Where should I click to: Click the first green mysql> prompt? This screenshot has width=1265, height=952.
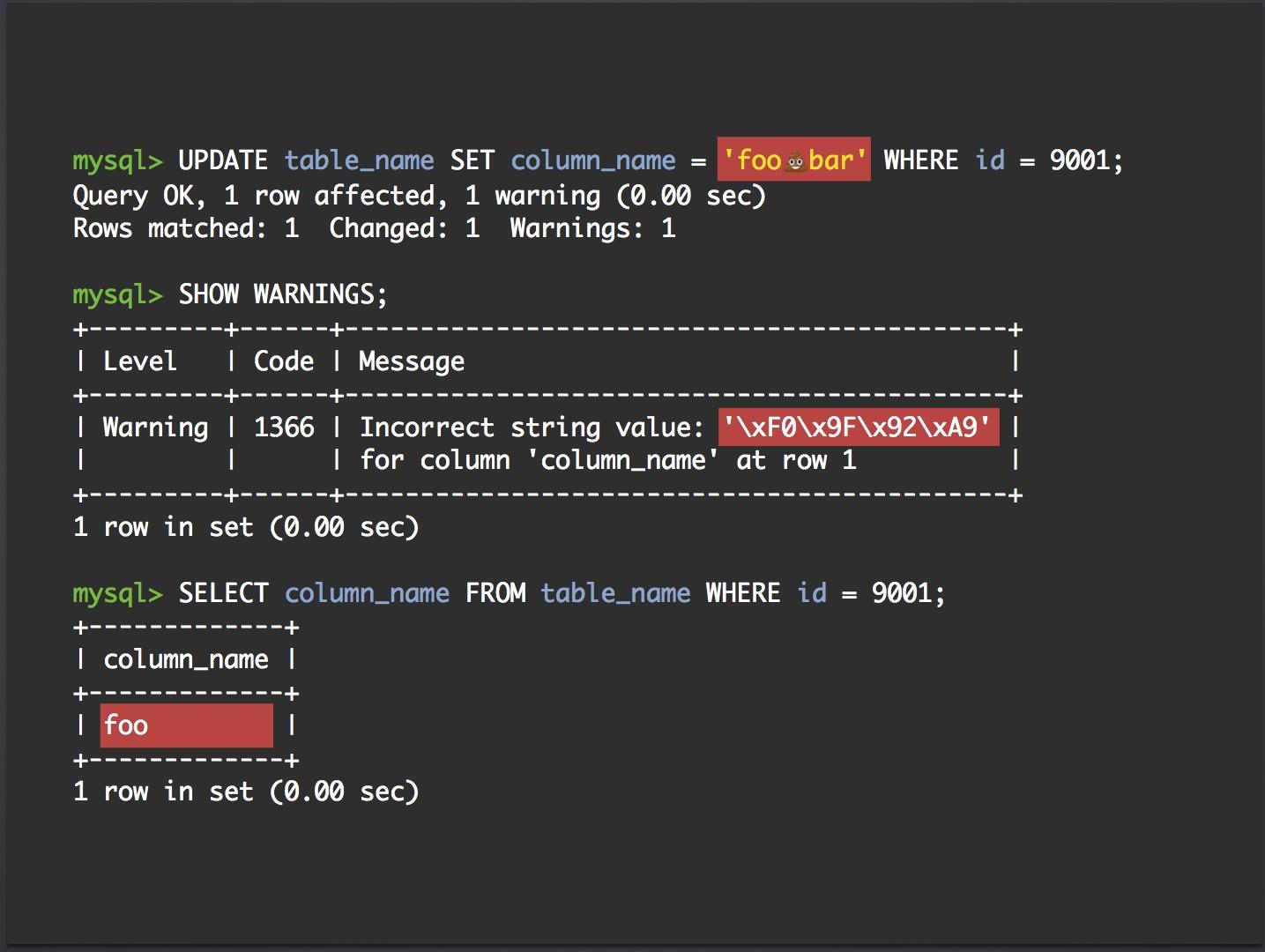click(x=117, y=161)
